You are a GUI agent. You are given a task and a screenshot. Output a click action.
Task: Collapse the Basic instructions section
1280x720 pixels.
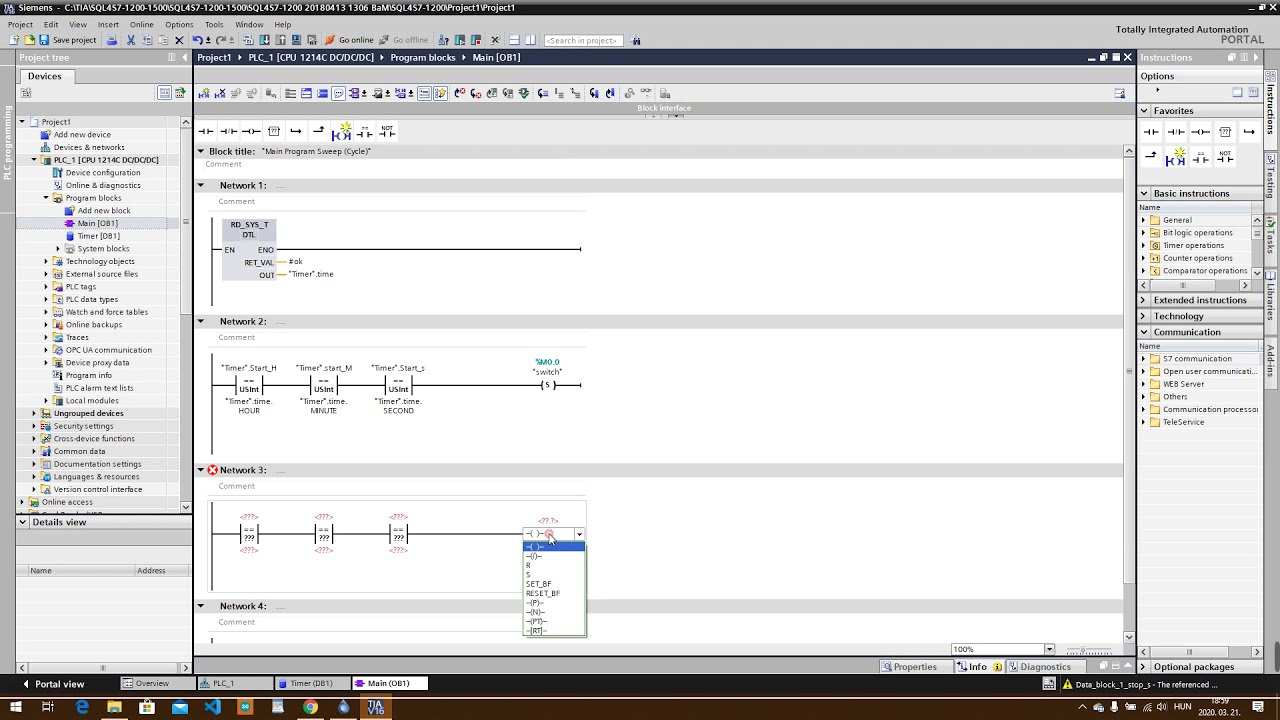[1144, 193]
